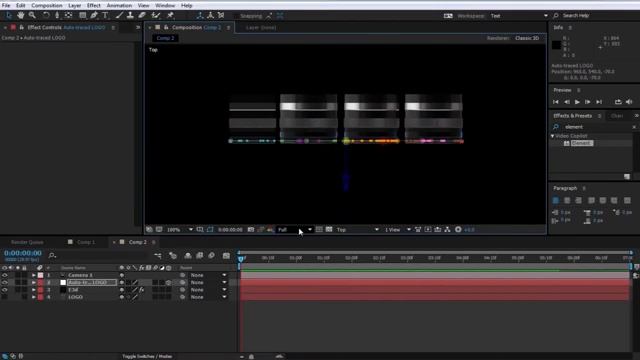This screenshot has width=640, height=360.
Task: Open the Workspace dropdown
Action: coord(519,16)
